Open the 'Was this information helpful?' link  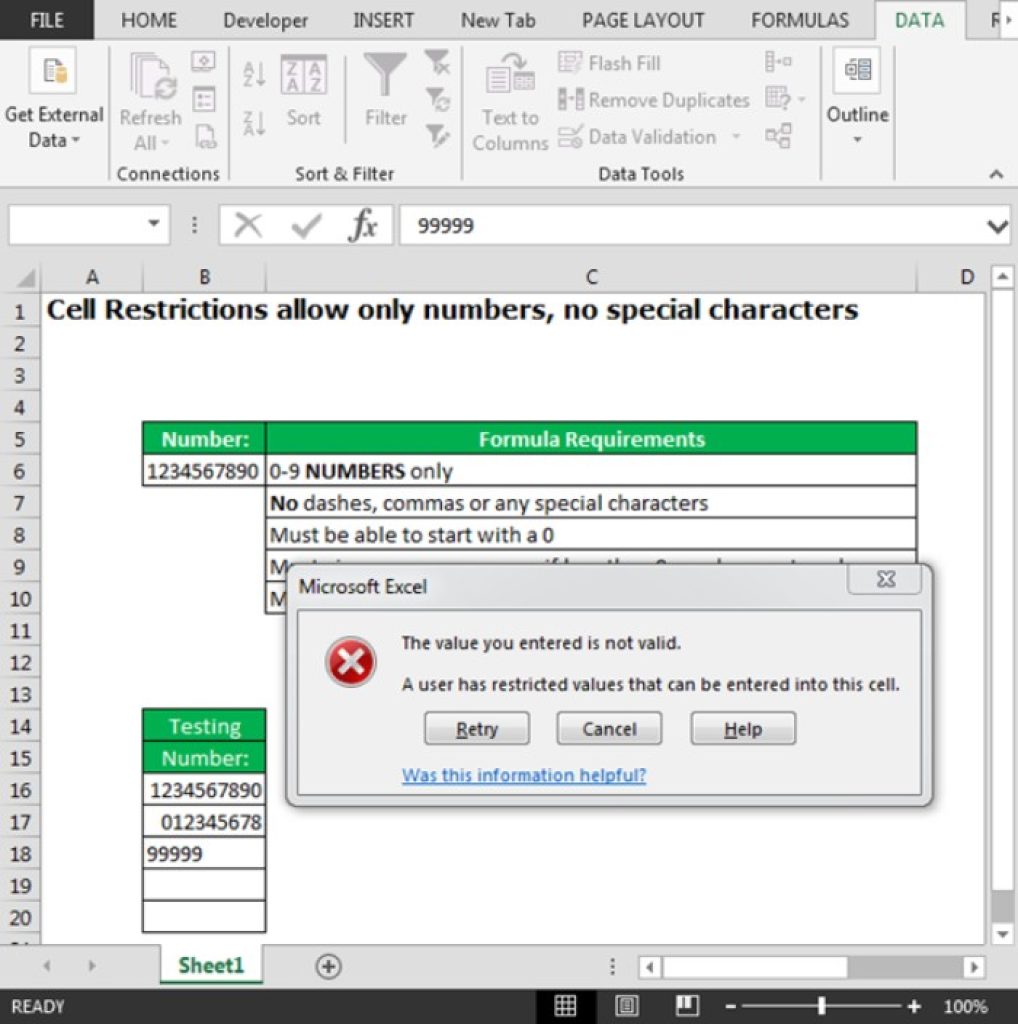tap(524, 775)
